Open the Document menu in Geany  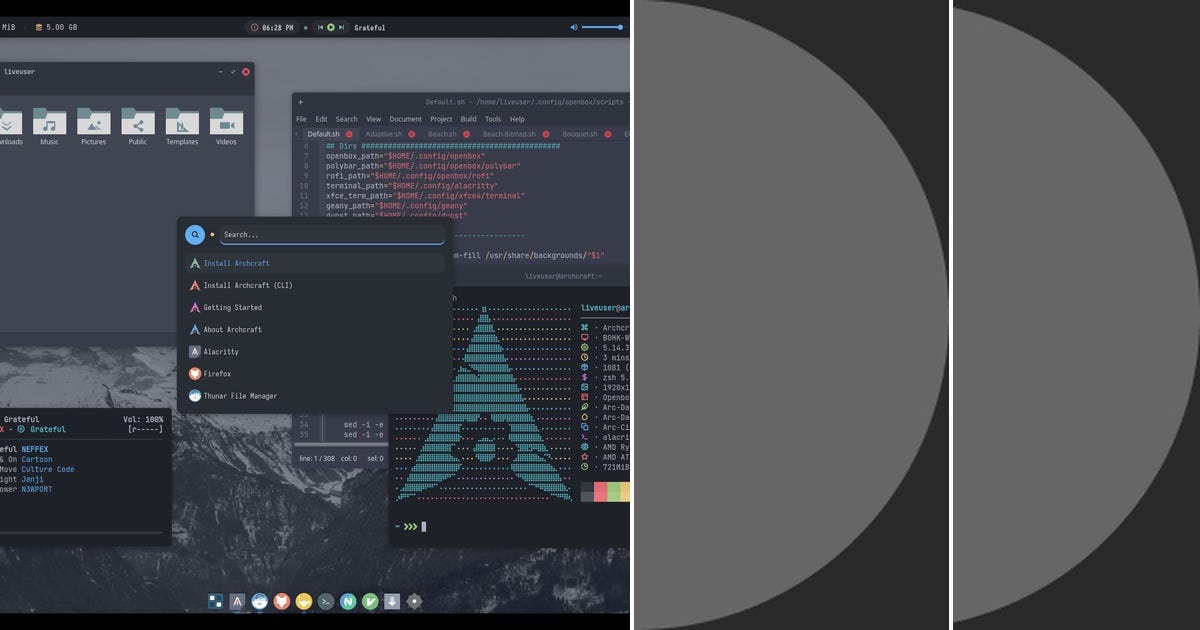coord(405,119)
